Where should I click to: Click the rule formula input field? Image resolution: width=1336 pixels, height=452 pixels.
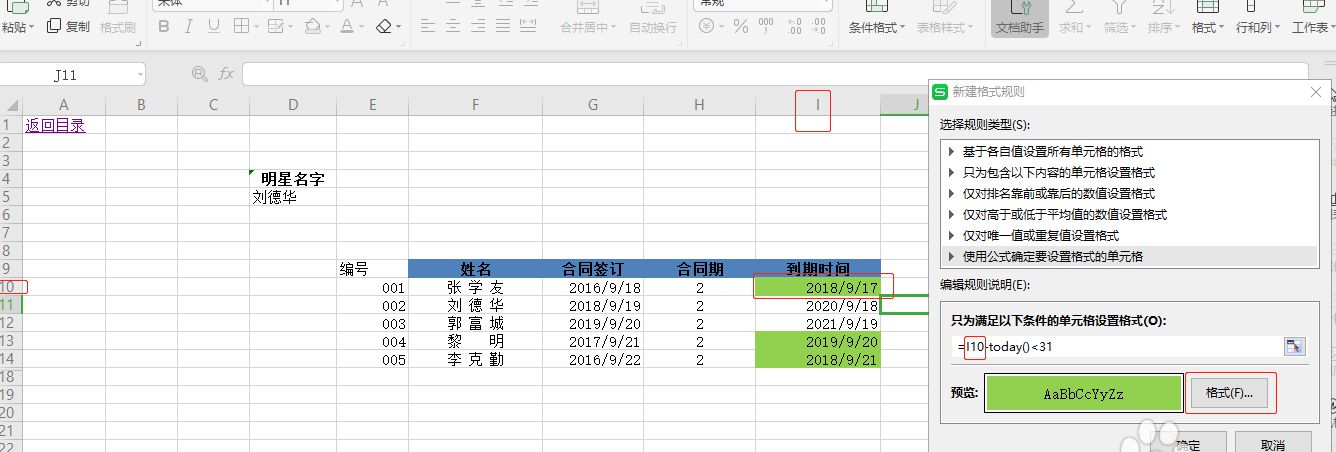pos(1117,347)
